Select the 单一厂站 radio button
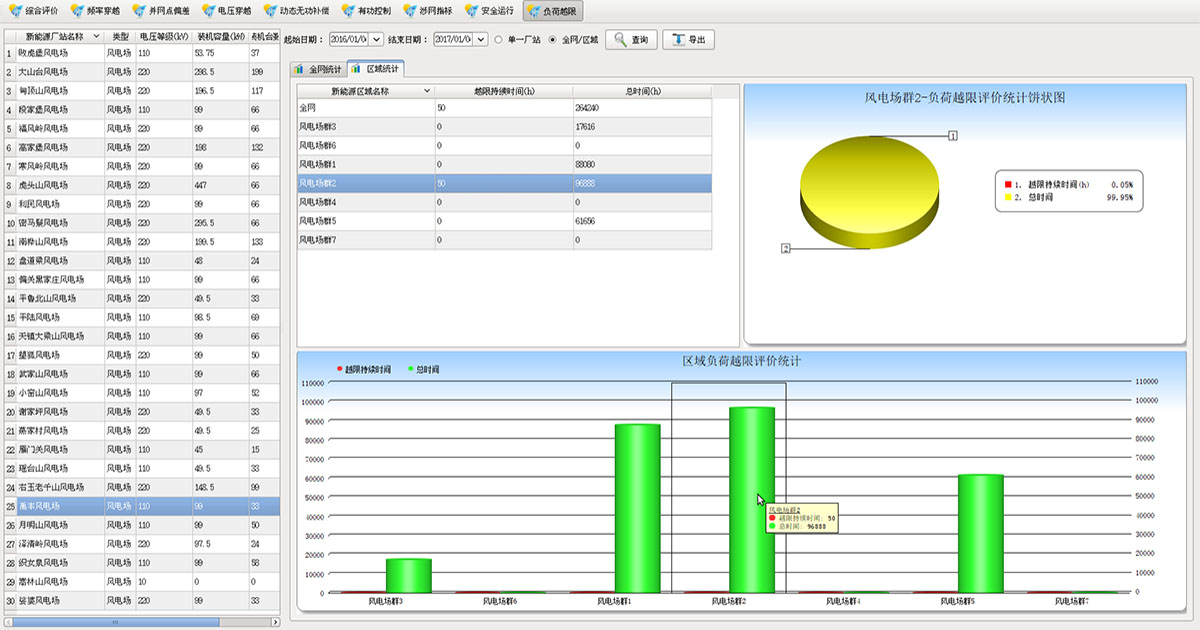 point(498,40)
